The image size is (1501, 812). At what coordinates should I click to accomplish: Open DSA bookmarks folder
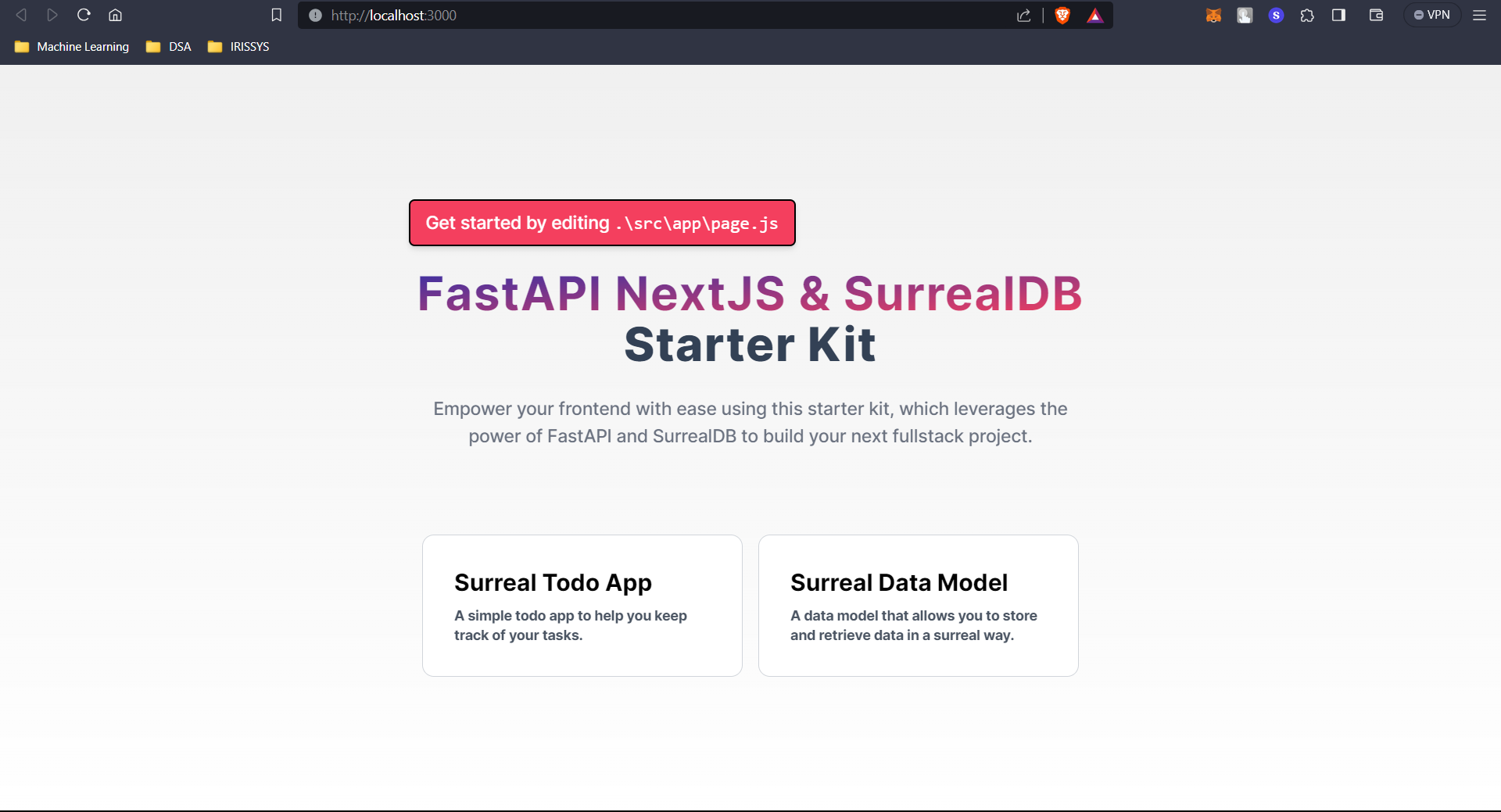[x=169, y=47]
